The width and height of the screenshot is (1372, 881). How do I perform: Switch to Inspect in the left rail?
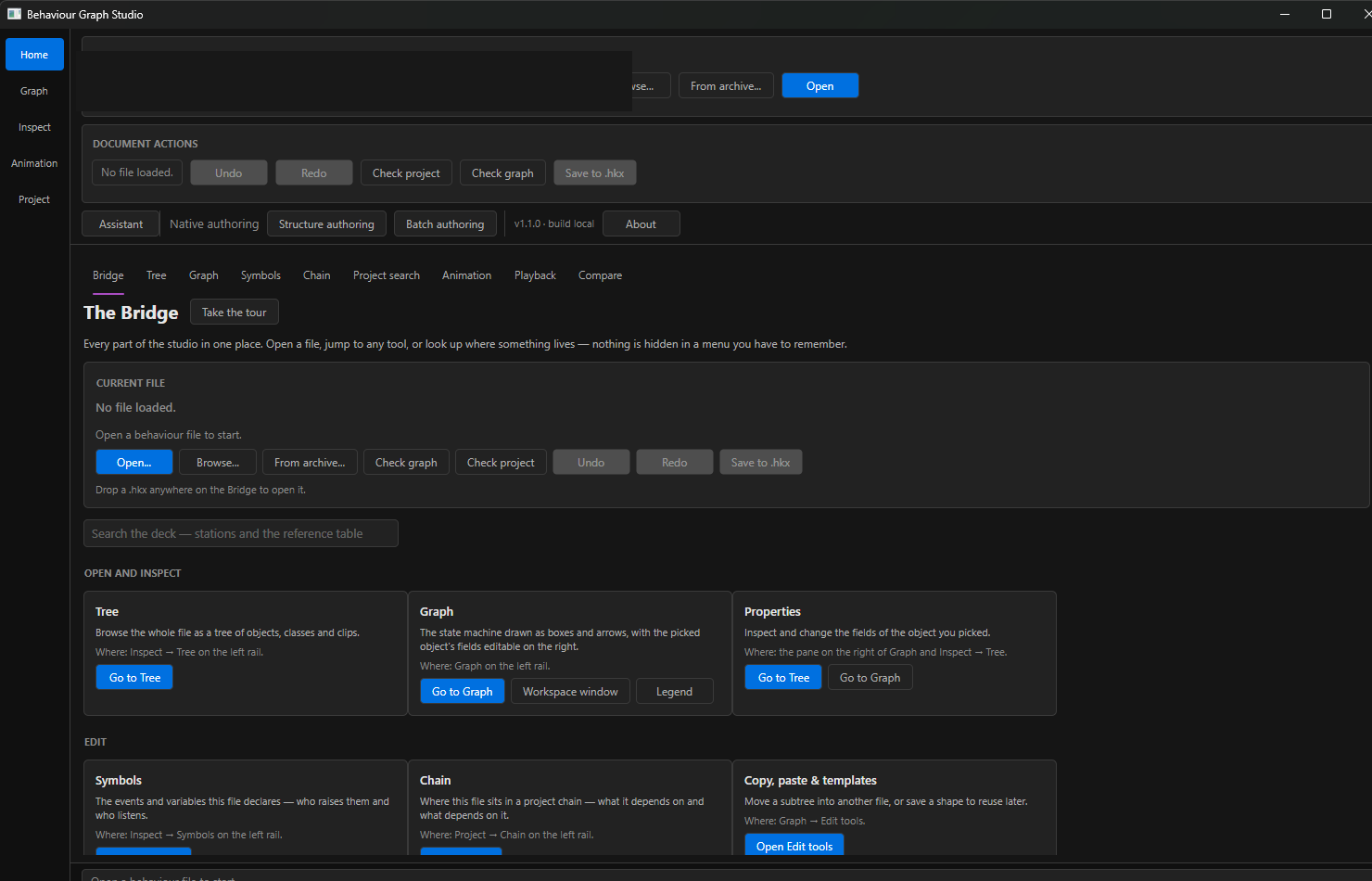pyautogui.click(x=34, y=127)
